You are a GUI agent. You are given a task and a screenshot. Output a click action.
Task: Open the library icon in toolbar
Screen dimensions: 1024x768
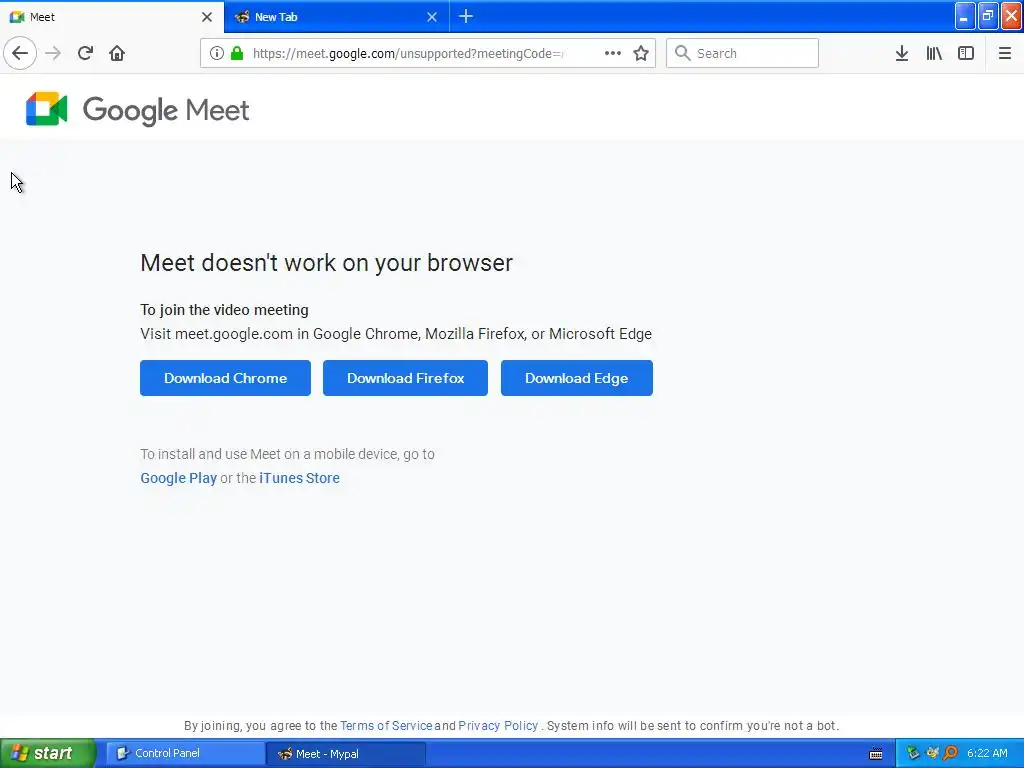(934, 53)
